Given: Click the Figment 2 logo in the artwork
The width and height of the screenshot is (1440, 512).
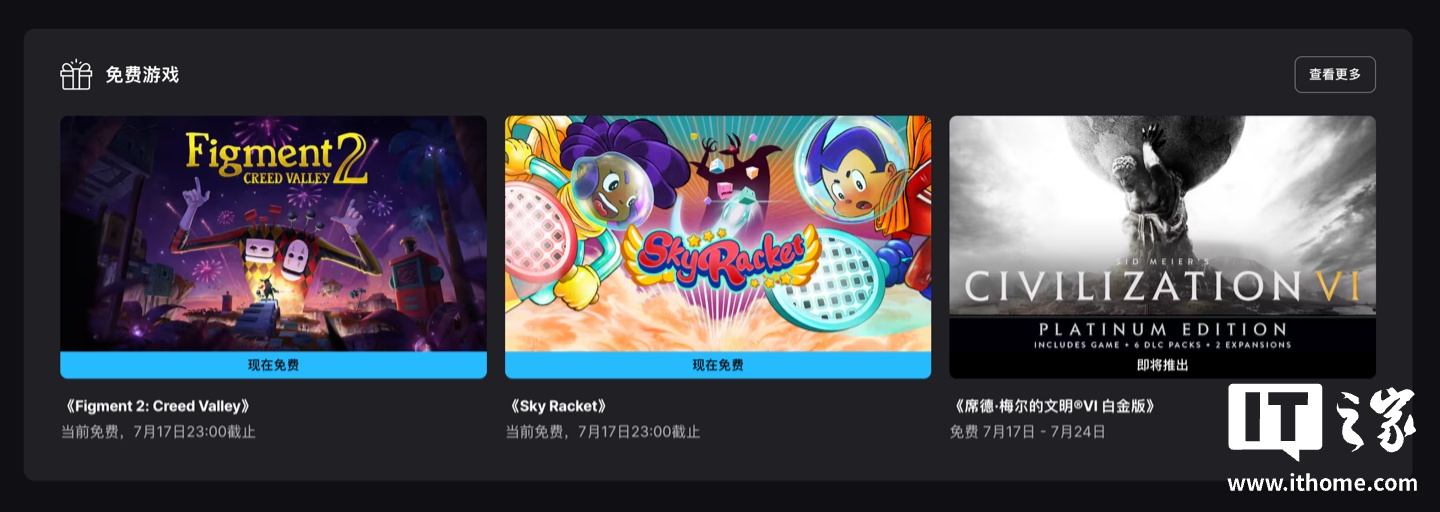Looking at the screenshot, I should (276, 159).
